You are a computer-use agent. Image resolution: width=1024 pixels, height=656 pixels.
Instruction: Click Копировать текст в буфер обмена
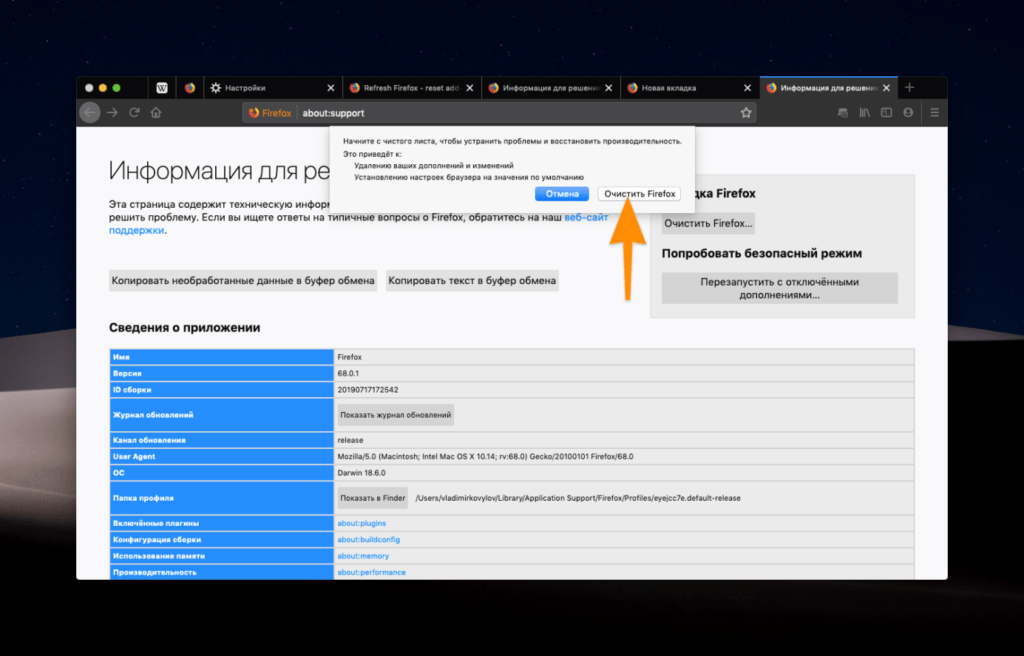tap(471, 280)
